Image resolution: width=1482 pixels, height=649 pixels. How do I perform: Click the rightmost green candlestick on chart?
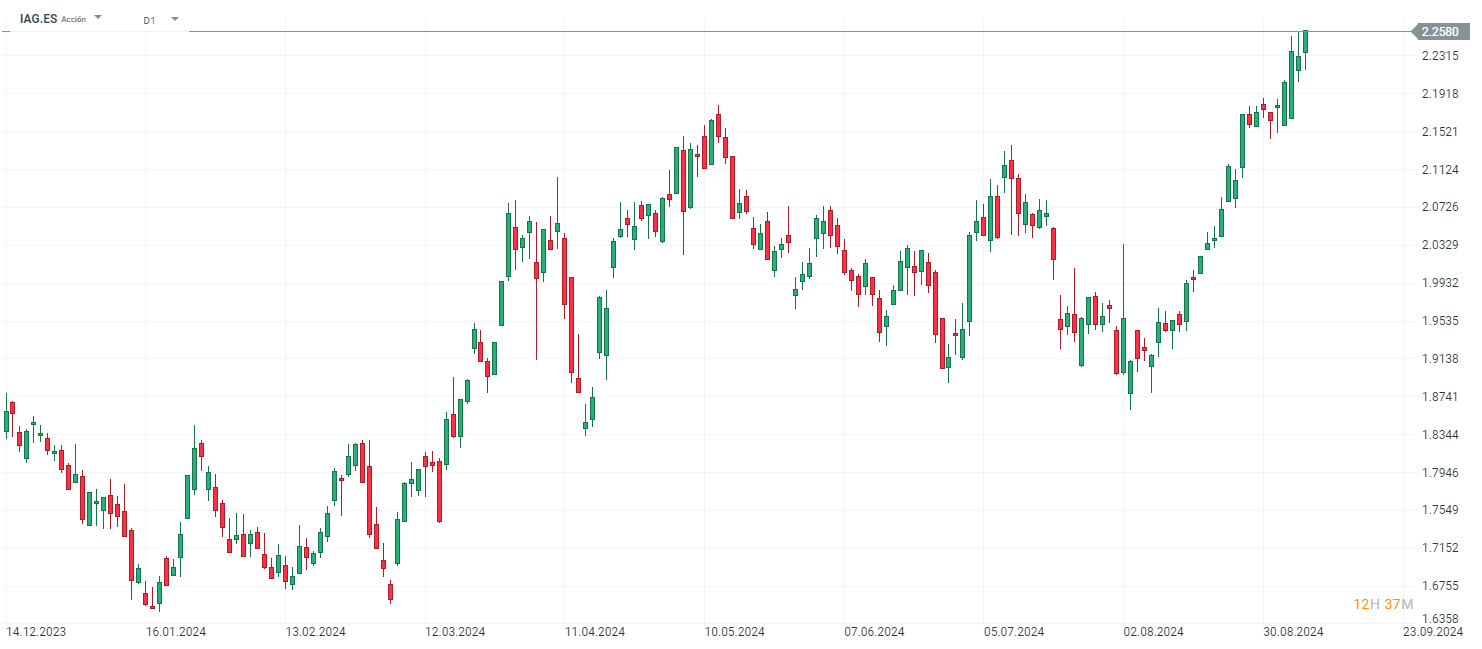[1305, 42]
